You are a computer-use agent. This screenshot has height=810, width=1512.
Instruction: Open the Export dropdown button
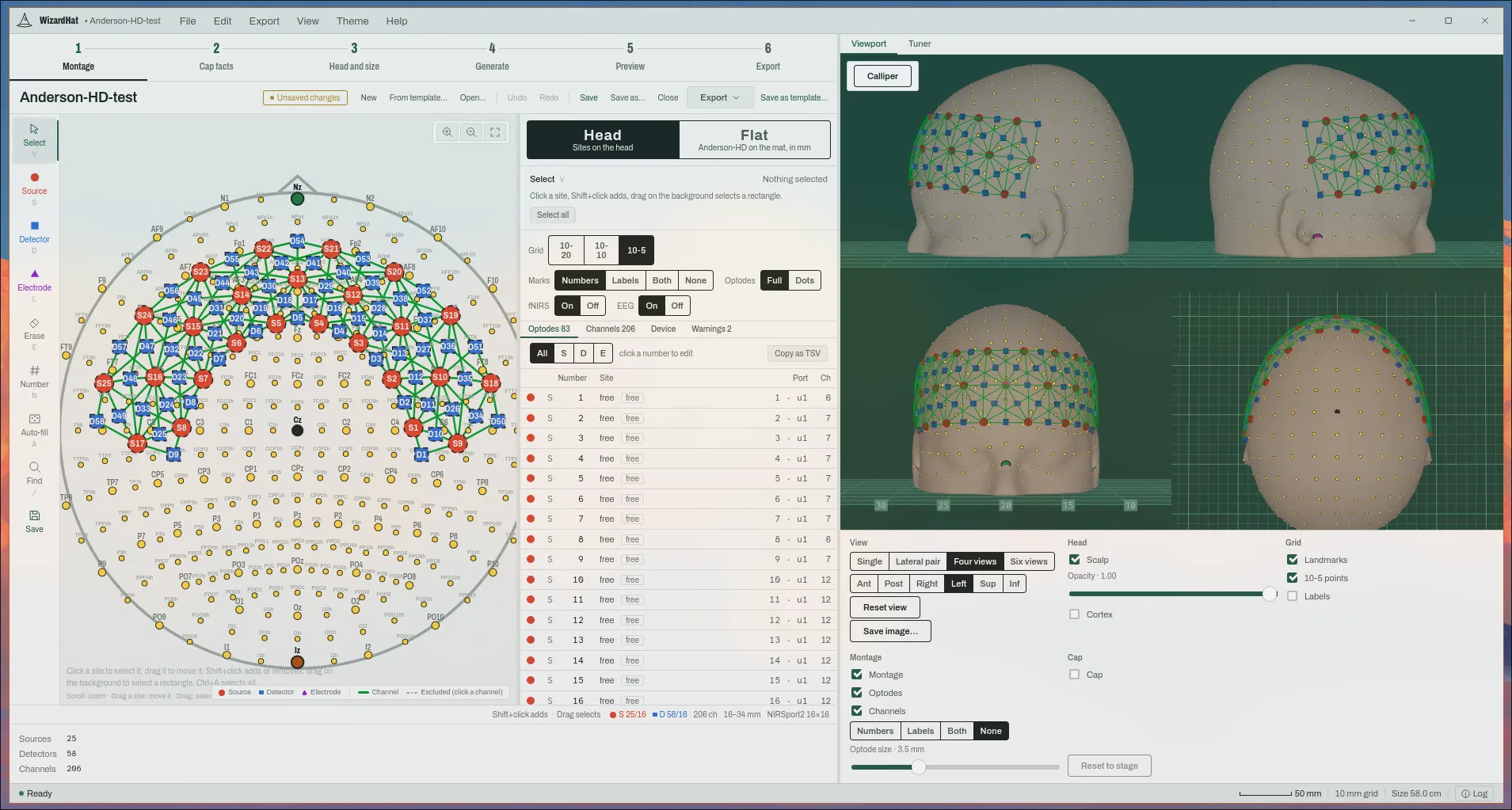click(719, 97)
